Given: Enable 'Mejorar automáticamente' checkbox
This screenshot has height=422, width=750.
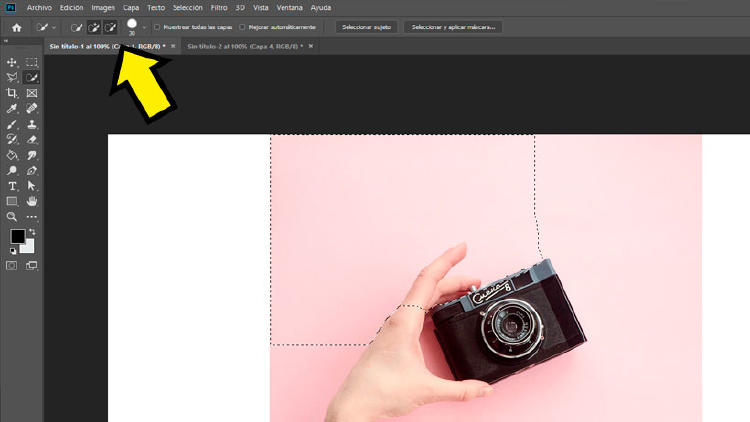Looking at the screenshot, I should pos(243,27).
